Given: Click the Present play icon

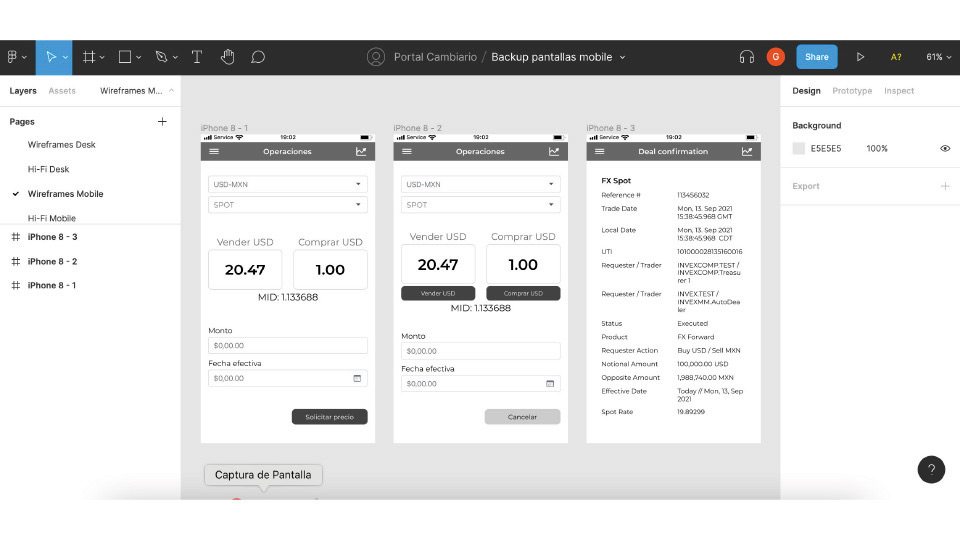Looking at the screenshot, I should point(860,57).
